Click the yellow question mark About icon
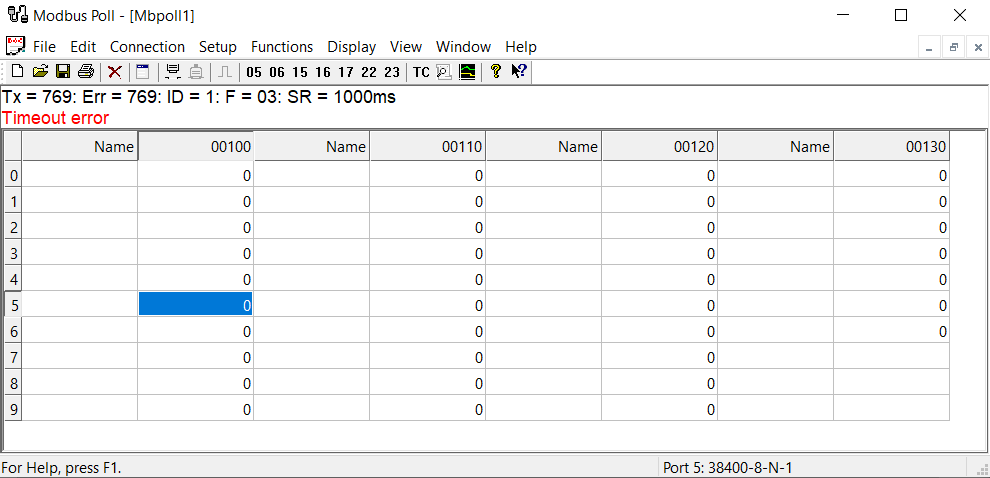 coord(495,72)
